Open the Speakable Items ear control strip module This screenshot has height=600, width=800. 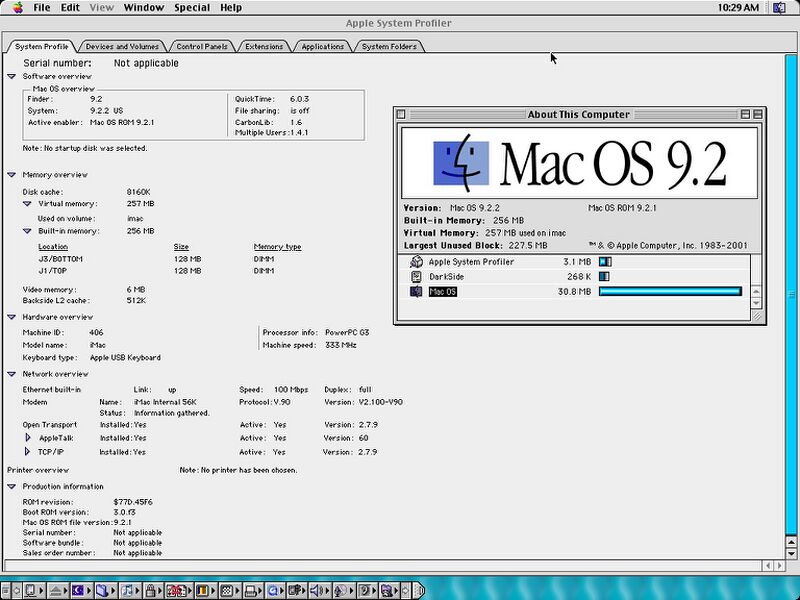pyautogui.click(x=365, y=591)
